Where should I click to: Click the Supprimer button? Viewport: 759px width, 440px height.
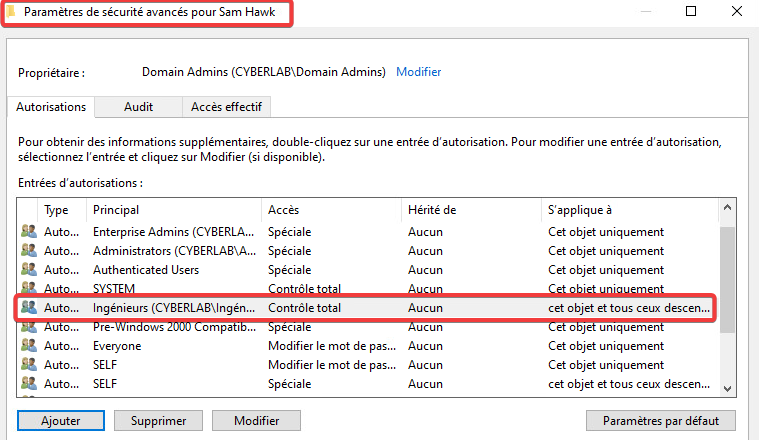158,421
